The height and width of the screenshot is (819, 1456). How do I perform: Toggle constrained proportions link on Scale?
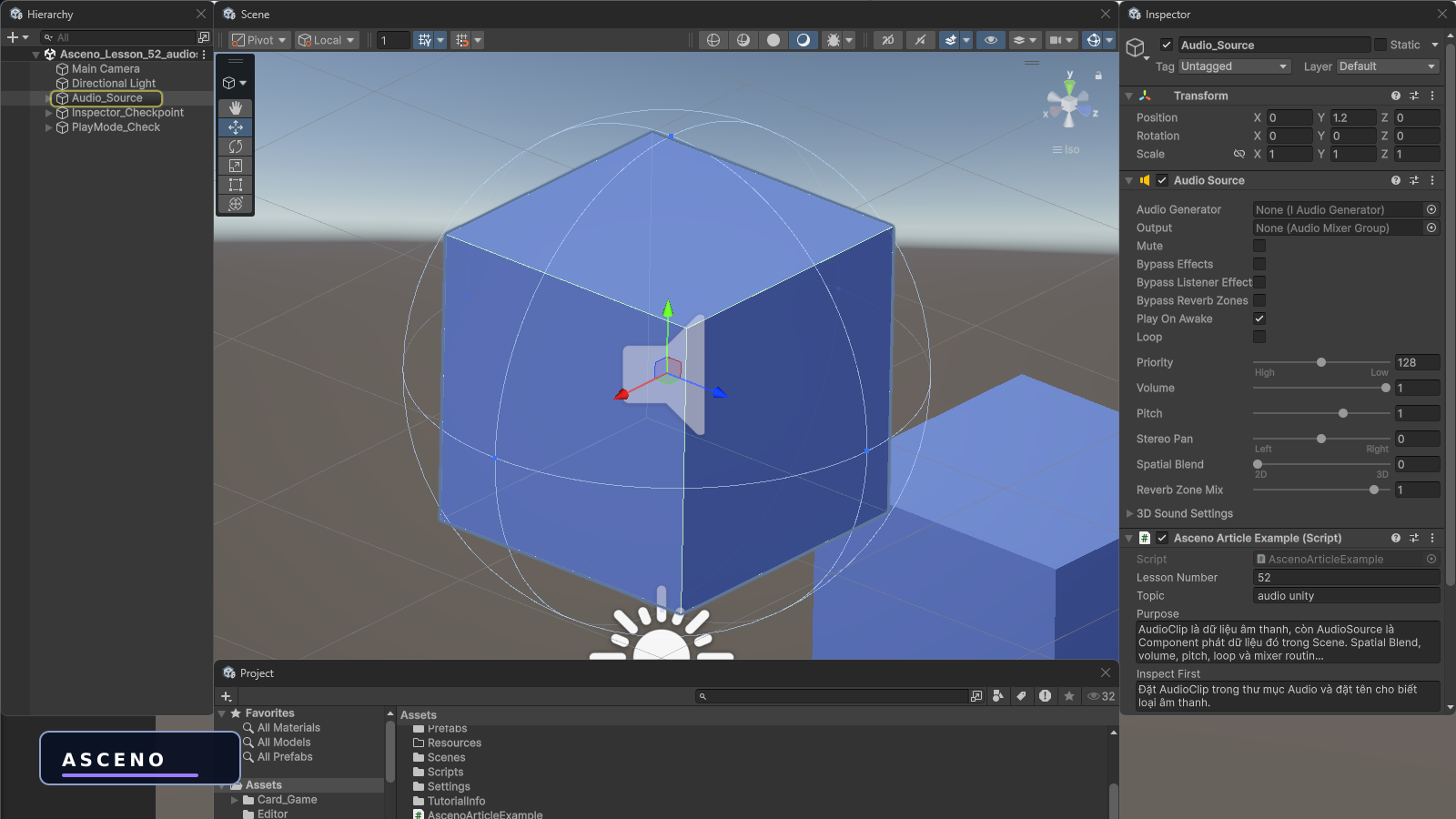[x=1239, y=154]
